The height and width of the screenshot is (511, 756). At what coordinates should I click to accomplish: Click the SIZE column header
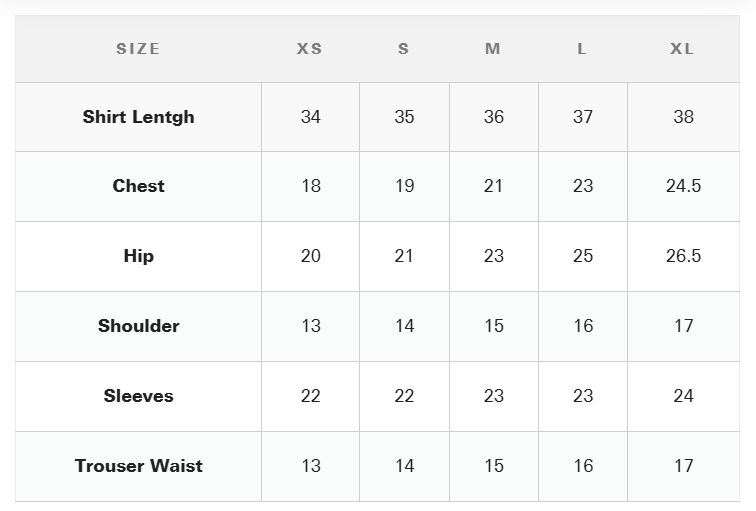click(x=138, y=49)
